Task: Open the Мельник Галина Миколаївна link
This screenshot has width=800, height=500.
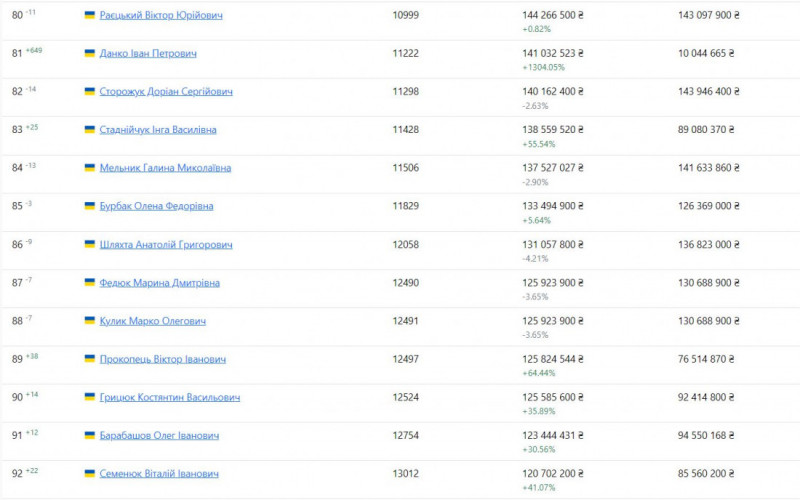Action: coord(165,168)
